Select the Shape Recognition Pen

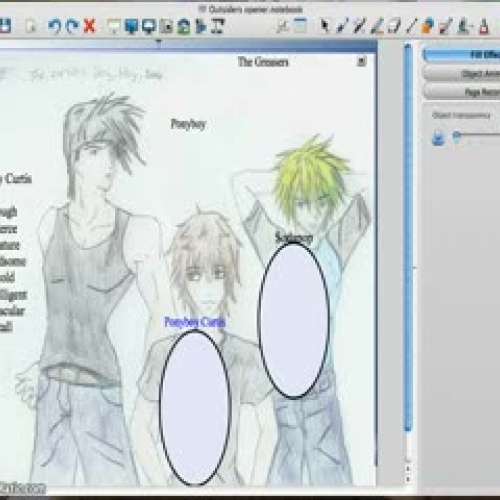pyautogui.click(x=446, y=26)
